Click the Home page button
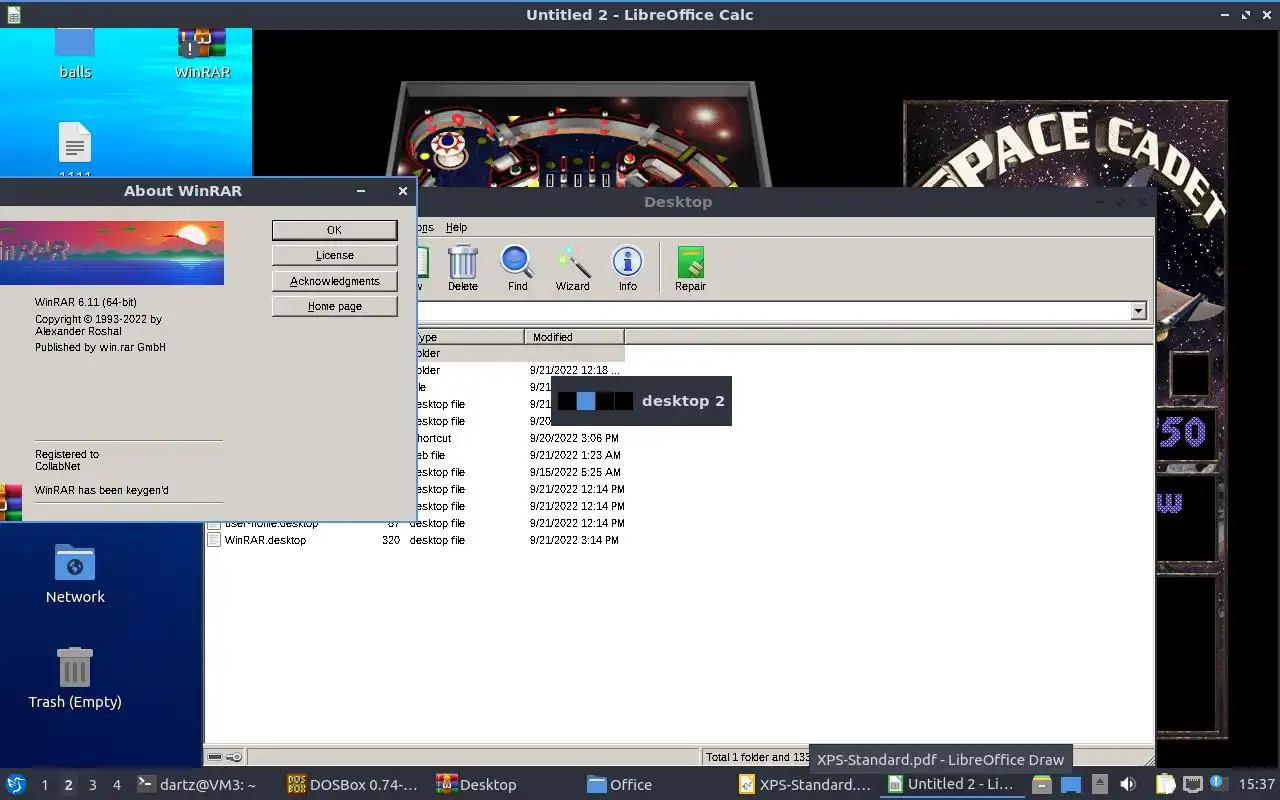The width and height of the screenshot is (1280, 800). [x=334, y=306]
